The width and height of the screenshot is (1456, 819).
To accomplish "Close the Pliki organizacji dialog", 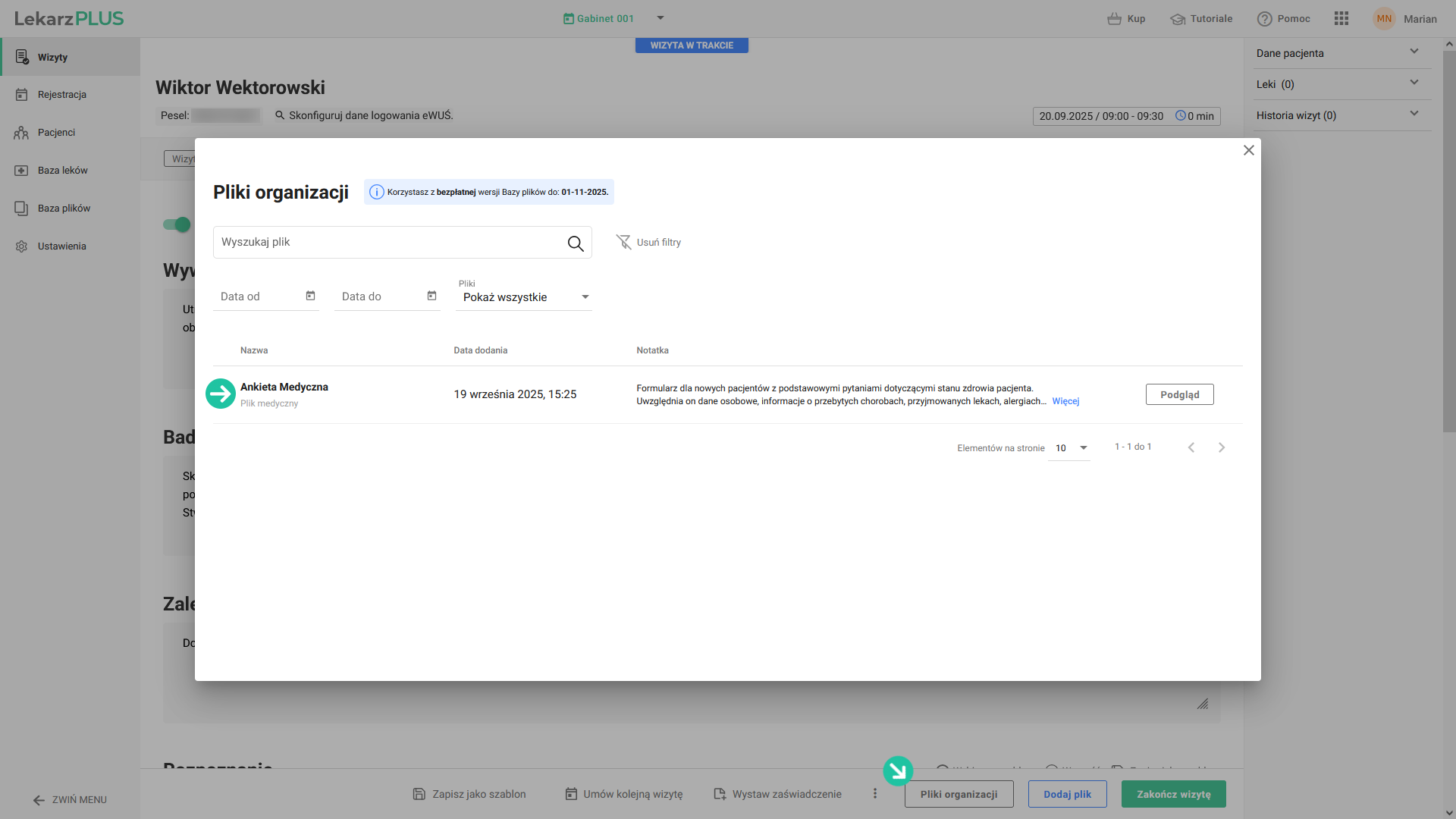I will click(x=1248, y=150).
